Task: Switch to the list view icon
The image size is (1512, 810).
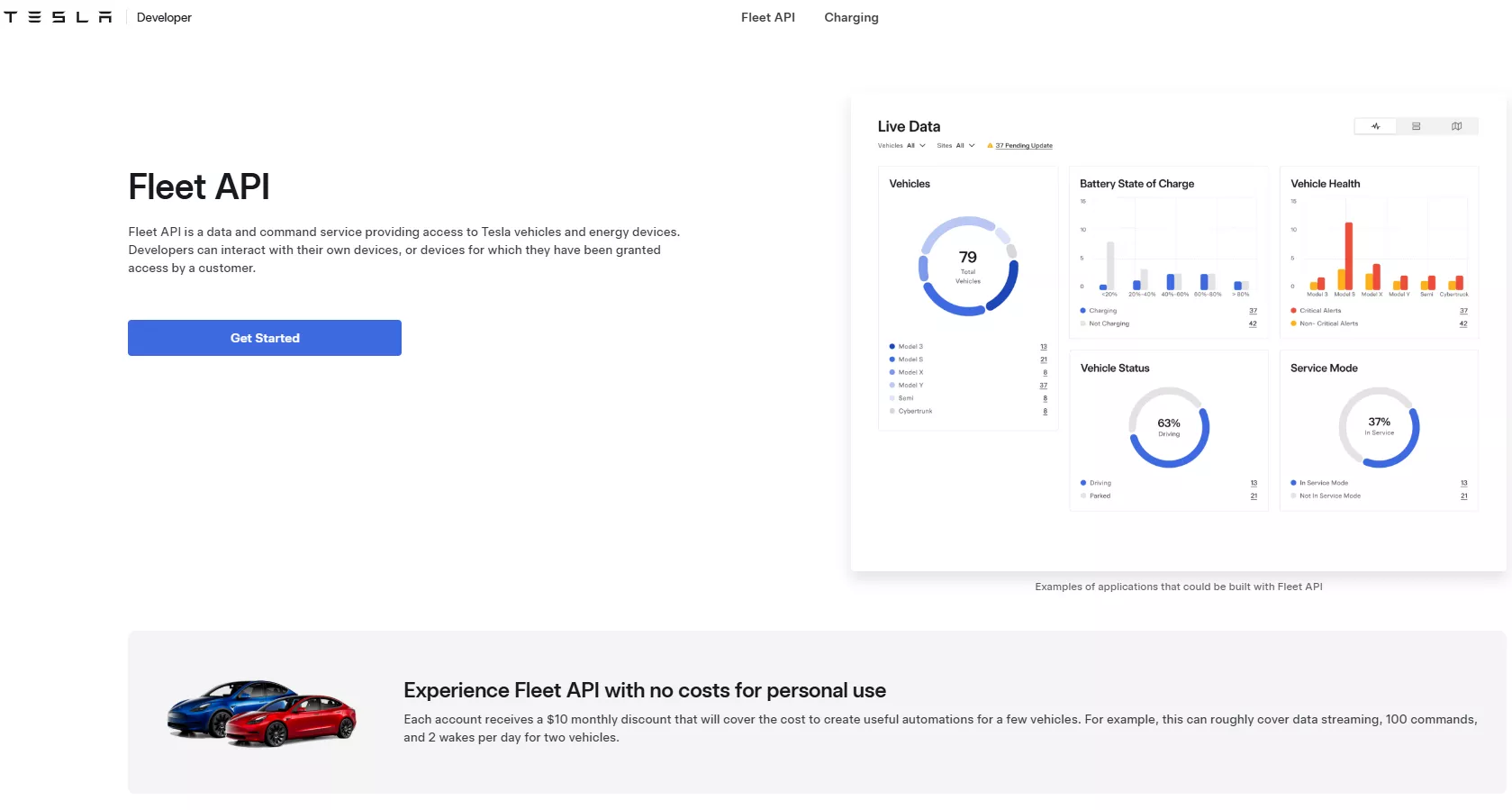Action: tap(1416, 126)
